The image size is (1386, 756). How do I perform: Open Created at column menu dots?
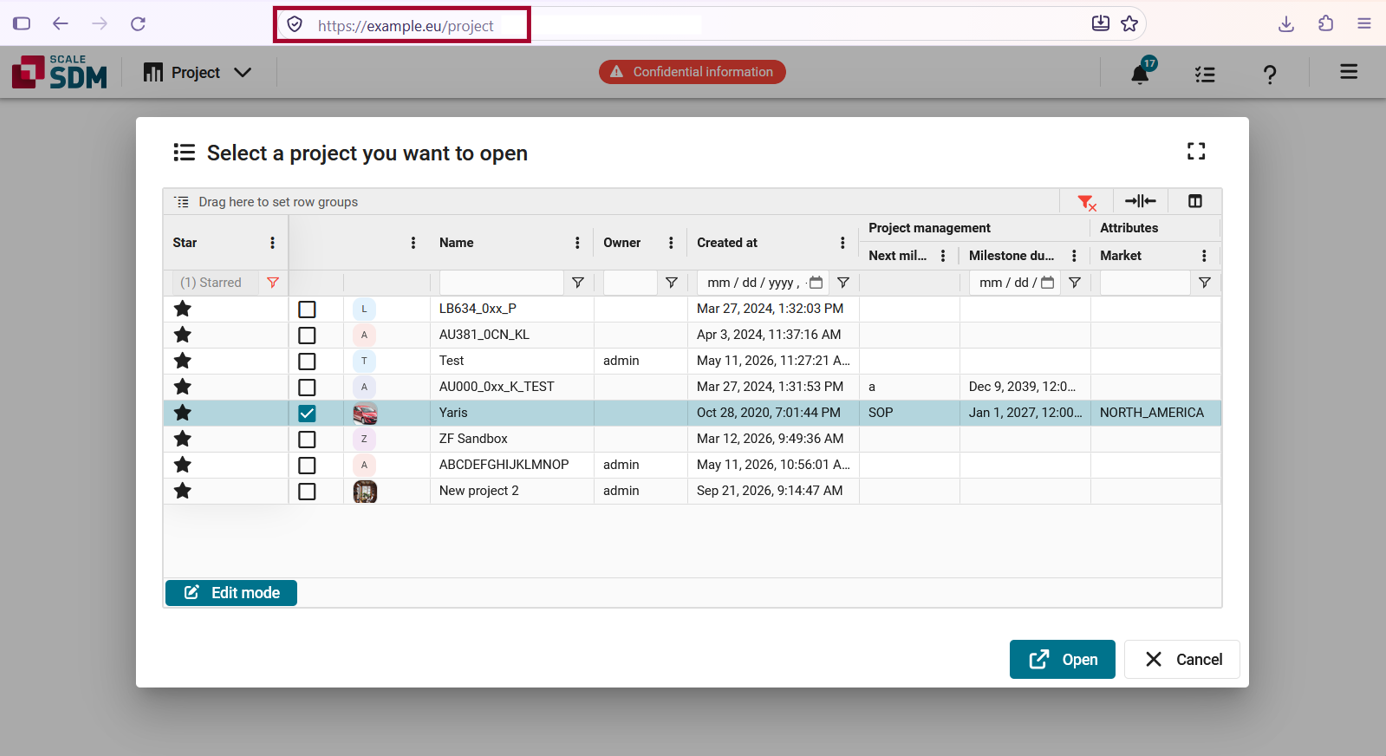point(843,243)
